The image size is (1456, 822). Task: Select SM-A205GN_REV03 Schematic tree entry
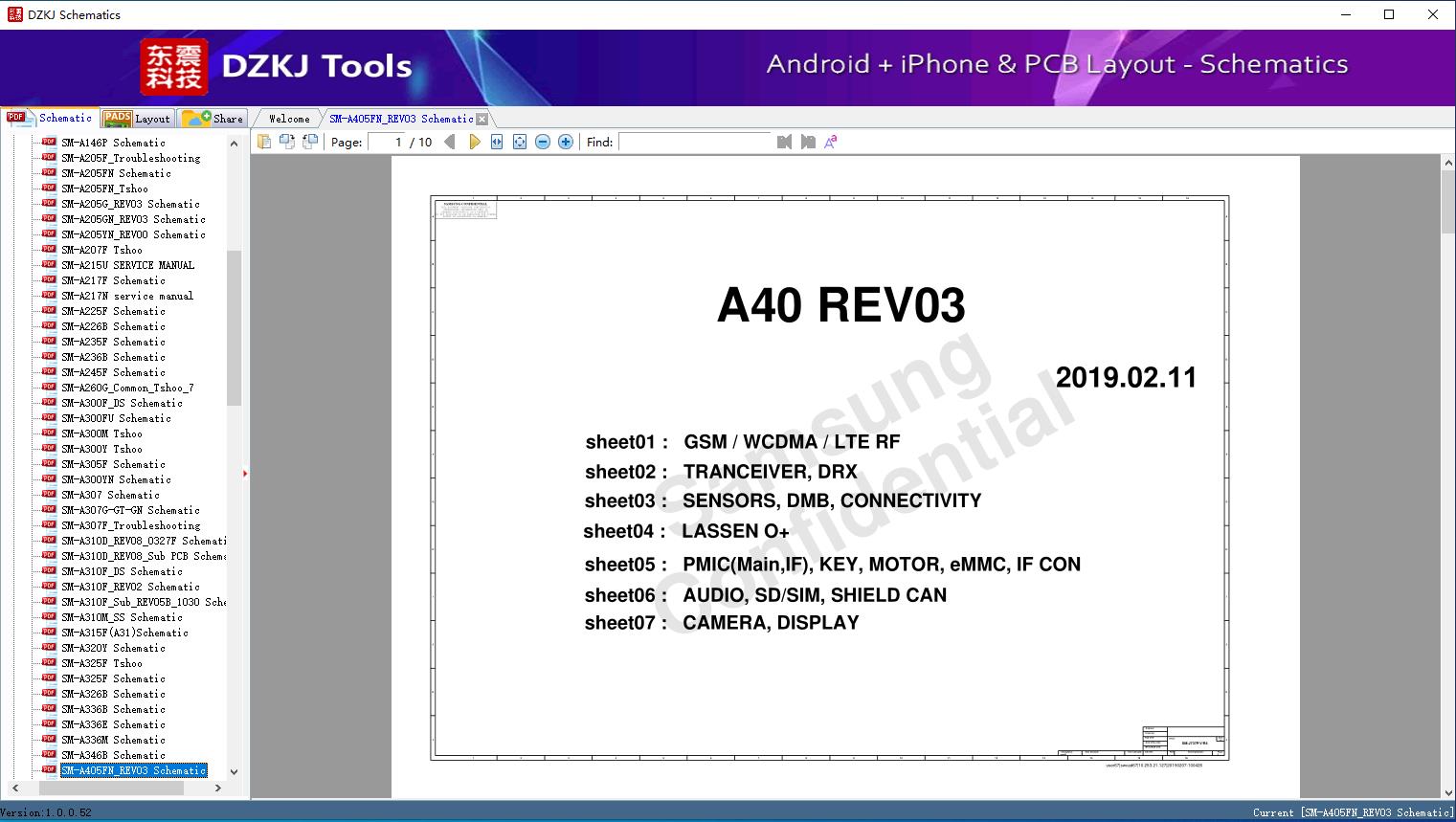134,219
